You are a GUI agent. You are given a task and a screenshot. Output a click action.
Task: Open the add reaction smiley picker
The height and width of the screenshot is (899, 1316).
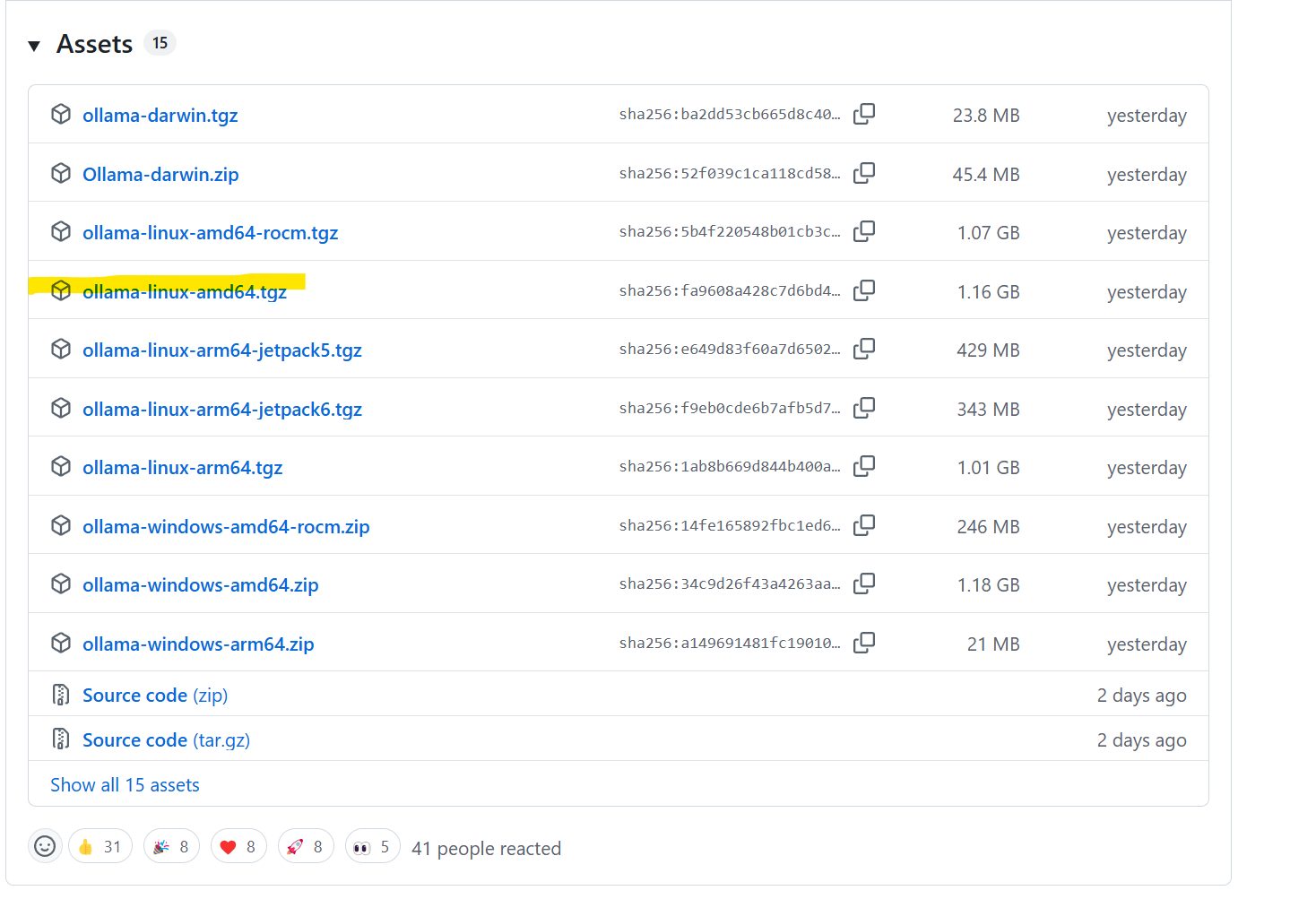coord(45,846)
